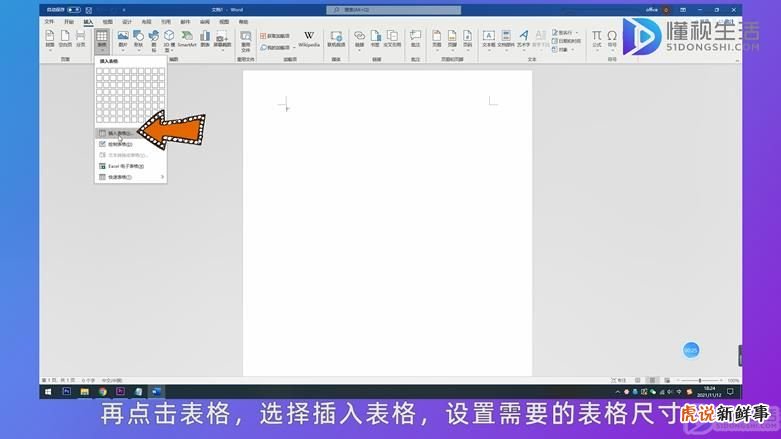Insert icons (图标)

click(x=154, y=41)
